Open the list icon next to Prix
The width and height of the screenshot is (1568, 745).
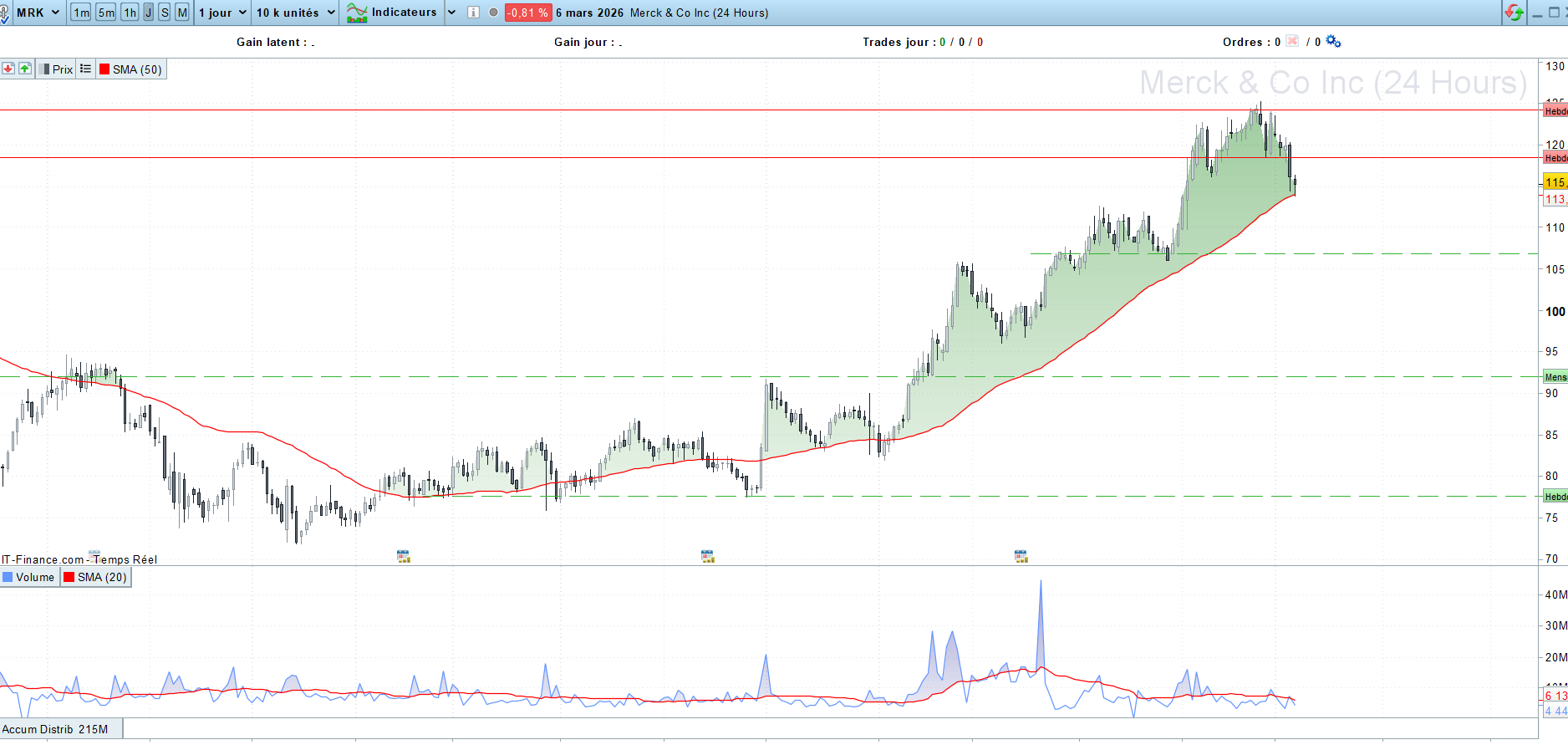click(85, 69)
